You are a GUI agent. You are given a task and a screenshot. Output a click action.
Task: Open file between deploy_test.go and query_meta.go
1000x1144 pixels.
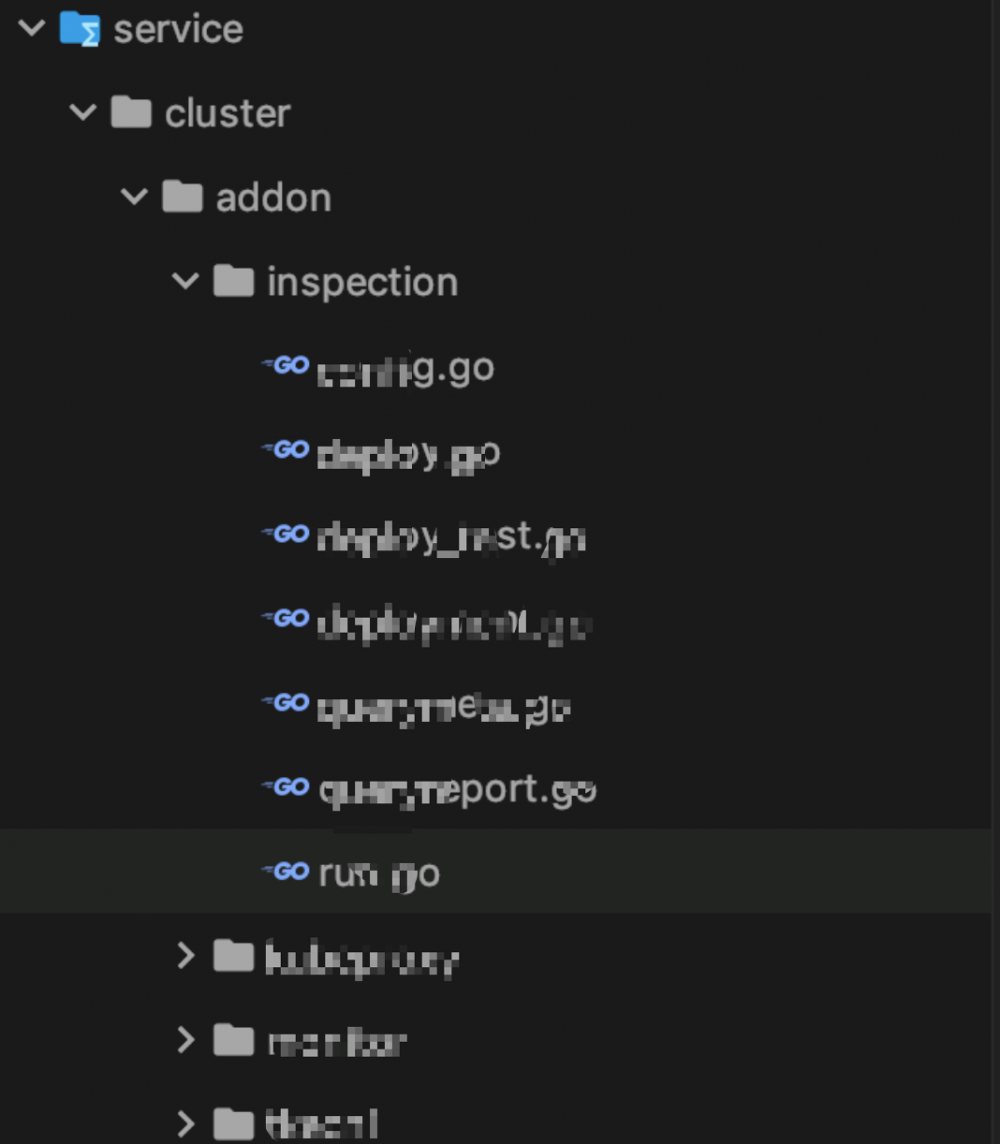(x=454, y=625)
